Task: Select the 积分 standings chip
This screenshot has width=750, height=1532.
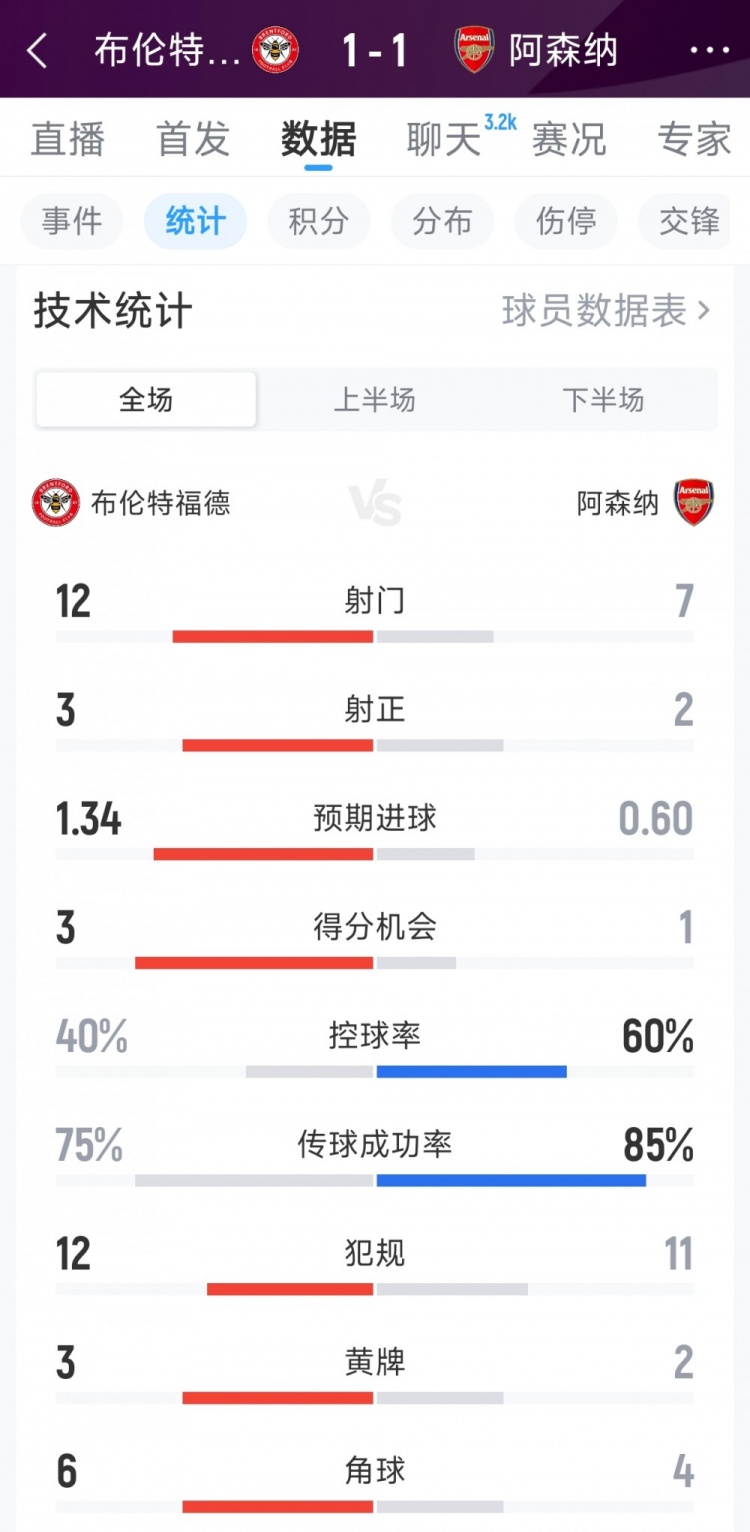Action: tap(318, 221)
